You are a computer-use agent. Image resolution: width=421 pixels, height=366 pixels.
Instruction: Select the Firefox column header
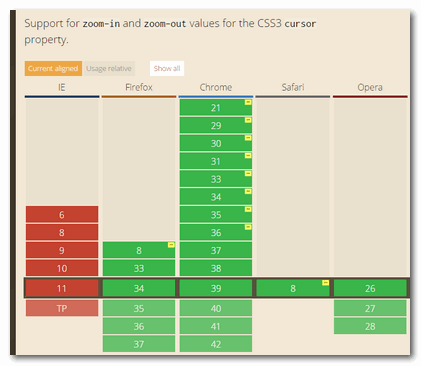139,87
